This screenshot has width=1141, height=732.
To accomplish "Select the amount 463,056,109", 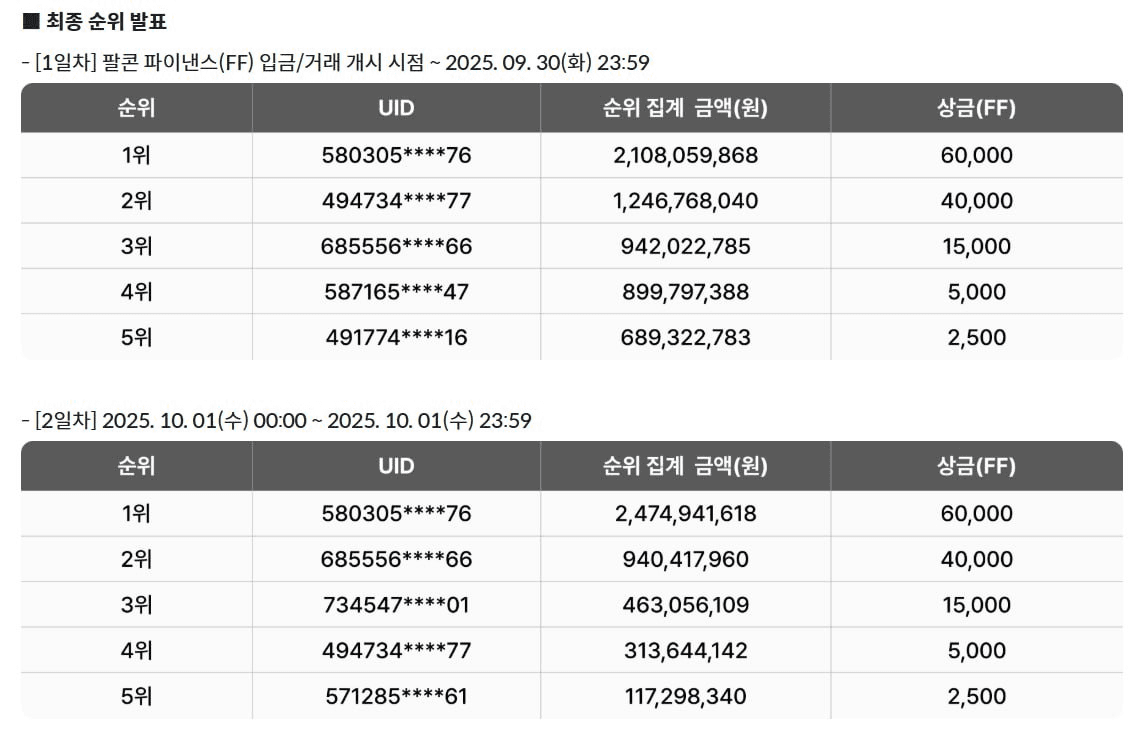I will pos(685,605).
